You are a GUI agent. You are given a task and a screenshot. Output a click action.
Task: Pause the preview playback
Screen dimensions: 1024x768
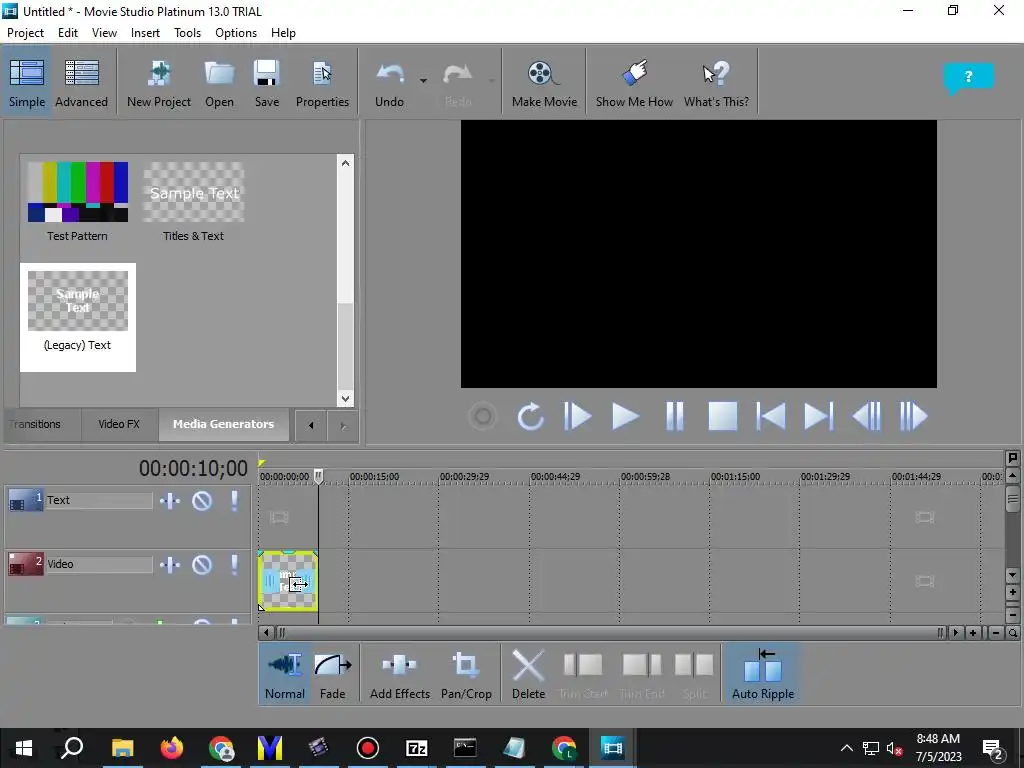pos(674,416)
